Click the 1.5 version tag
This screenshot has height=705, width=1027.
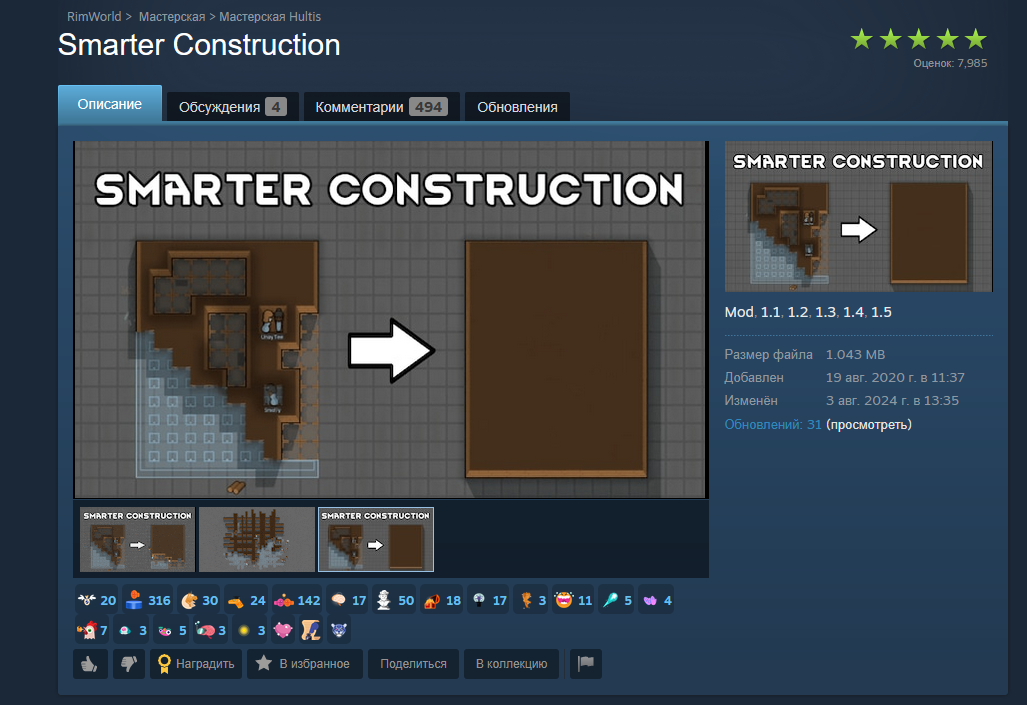[881, 312]
